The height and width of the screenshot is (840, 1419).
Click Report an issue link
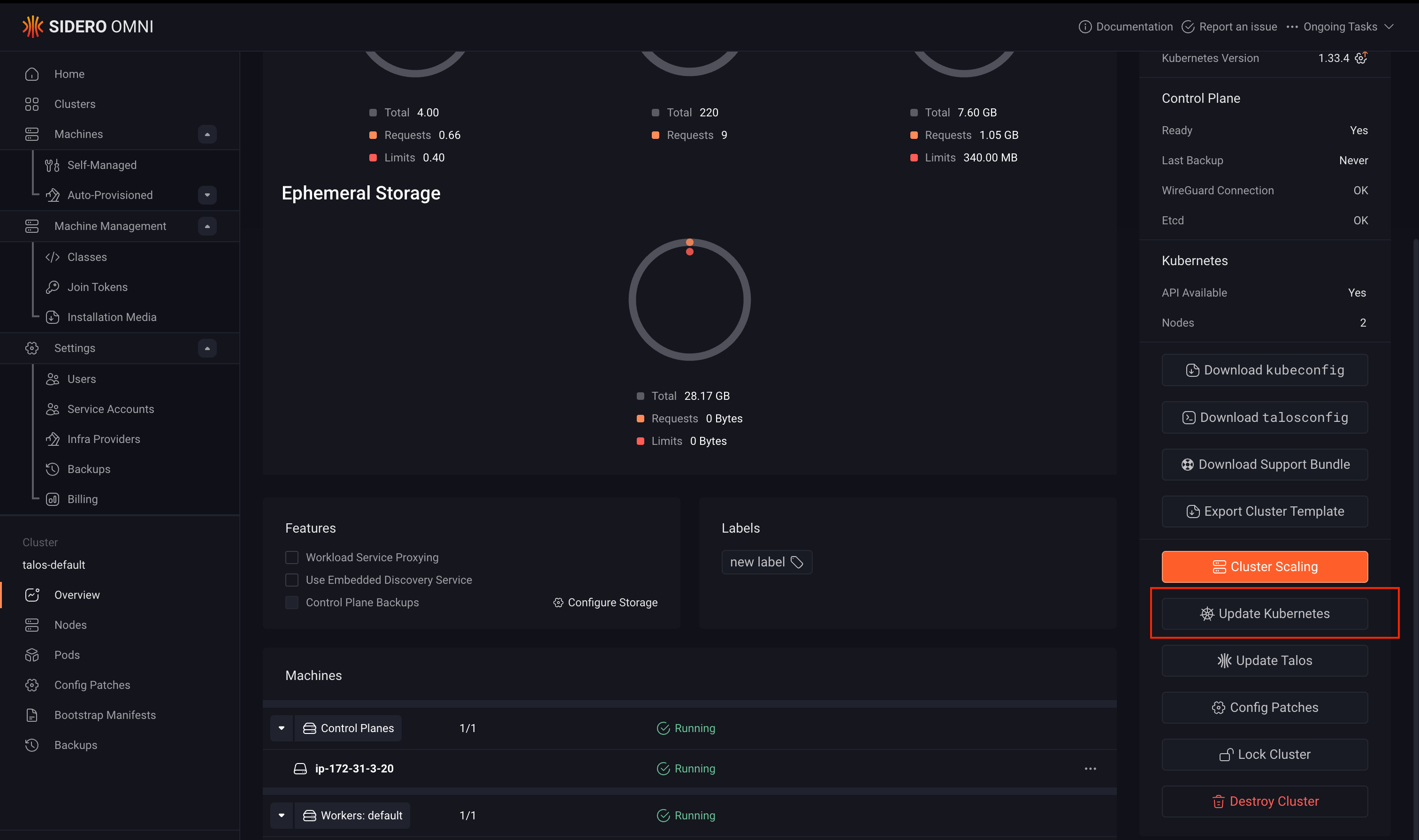point(1229,27)
